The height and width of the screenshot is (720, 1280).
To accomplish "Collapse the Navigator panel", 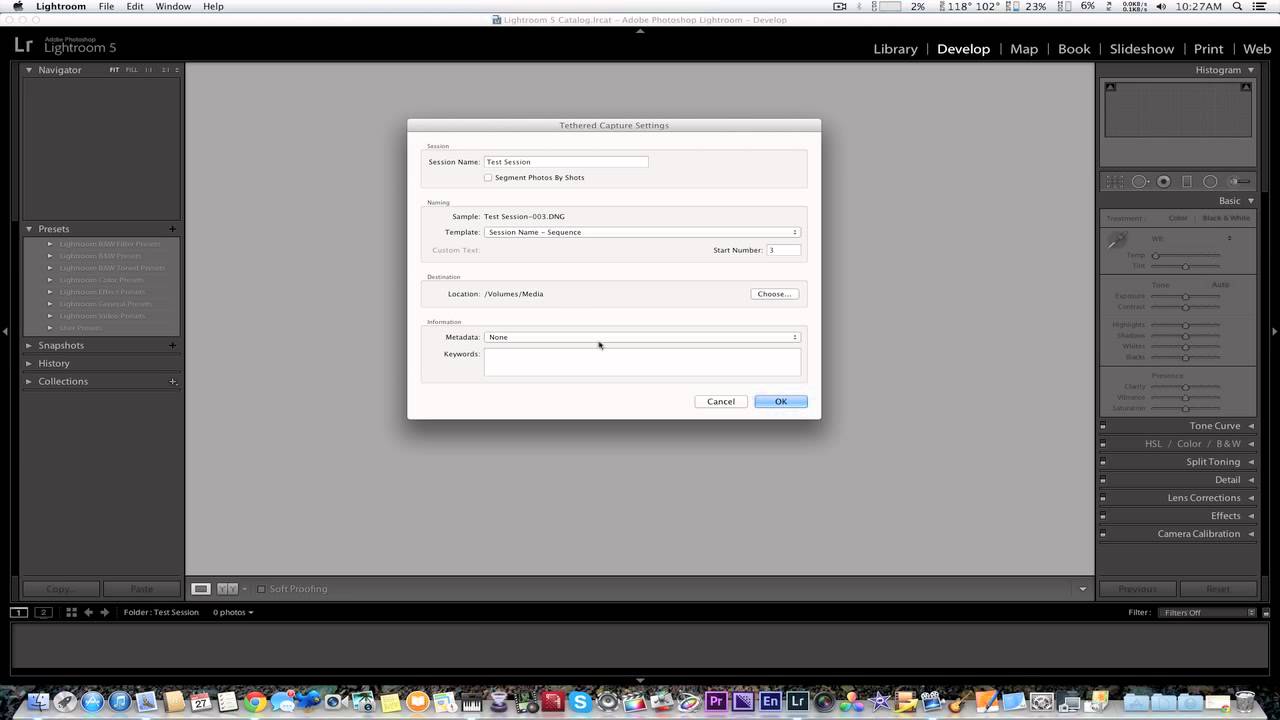I will (29, 70).
